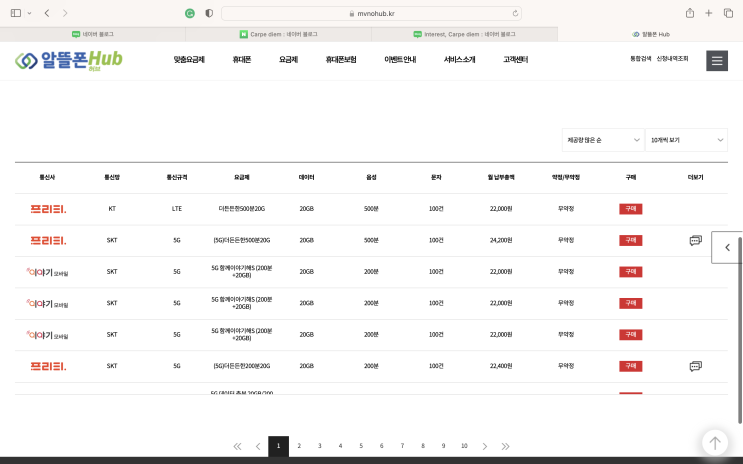743x464 pixels.
Task: Open the 맞춤요금제 menu
Action: [189, 59]
